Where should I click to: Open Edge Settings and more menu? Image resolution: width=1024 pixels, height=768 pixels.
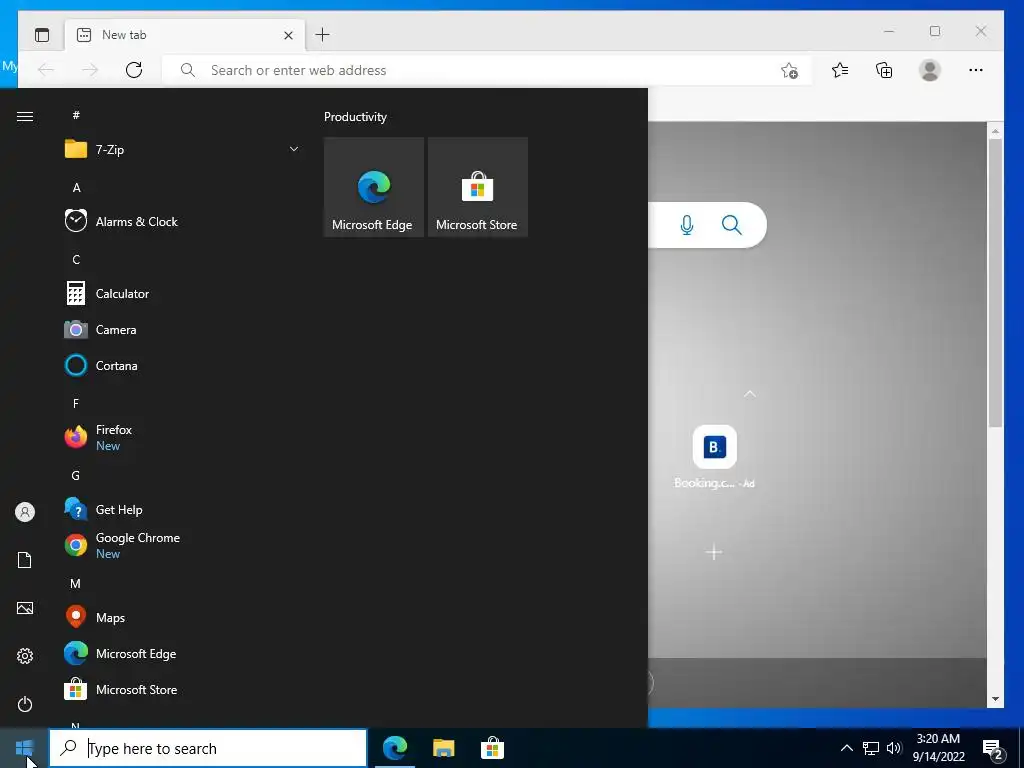(976, 70)
